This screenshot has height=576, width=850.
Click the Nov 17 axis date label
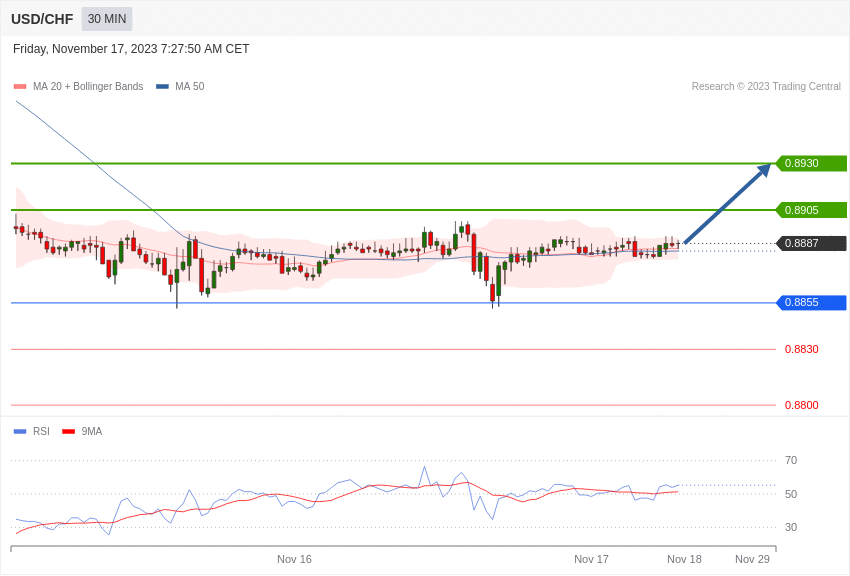pos(591,559)
